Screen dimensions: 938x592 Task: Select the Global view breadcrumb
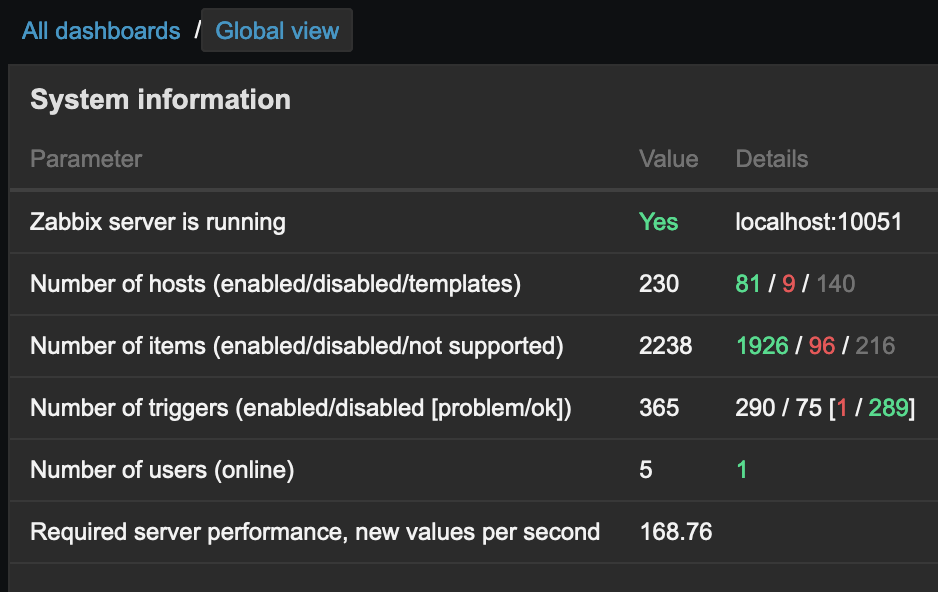pyautogui.click(x=277, y=31)
